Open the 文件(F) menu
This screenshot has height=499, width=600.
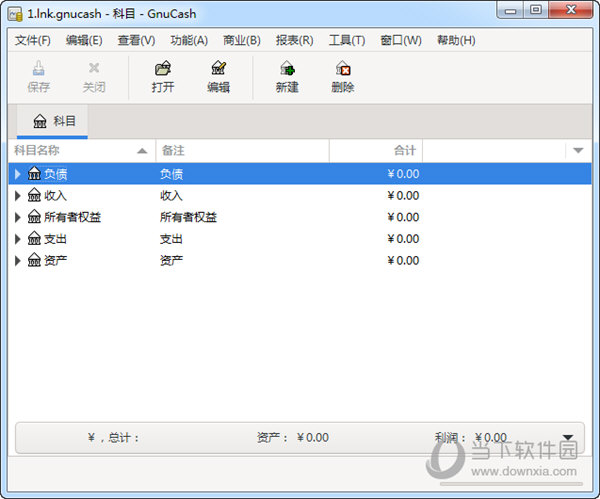(33, 40)
